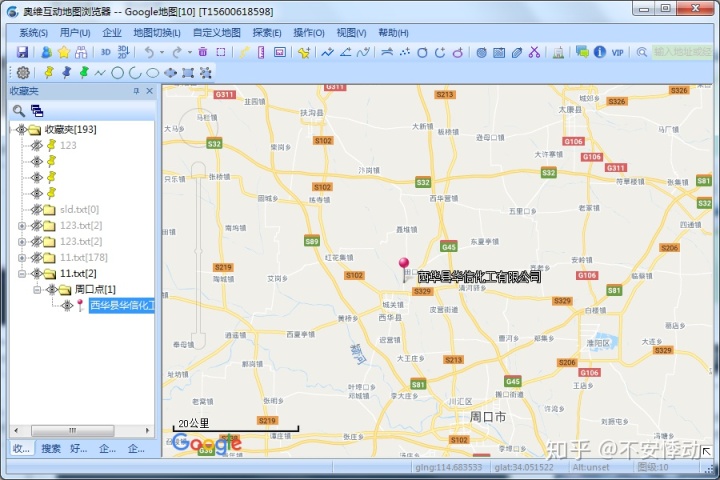Click the blue polyline with plus icon
The image size is (720, 480).
tap(327, 52)
